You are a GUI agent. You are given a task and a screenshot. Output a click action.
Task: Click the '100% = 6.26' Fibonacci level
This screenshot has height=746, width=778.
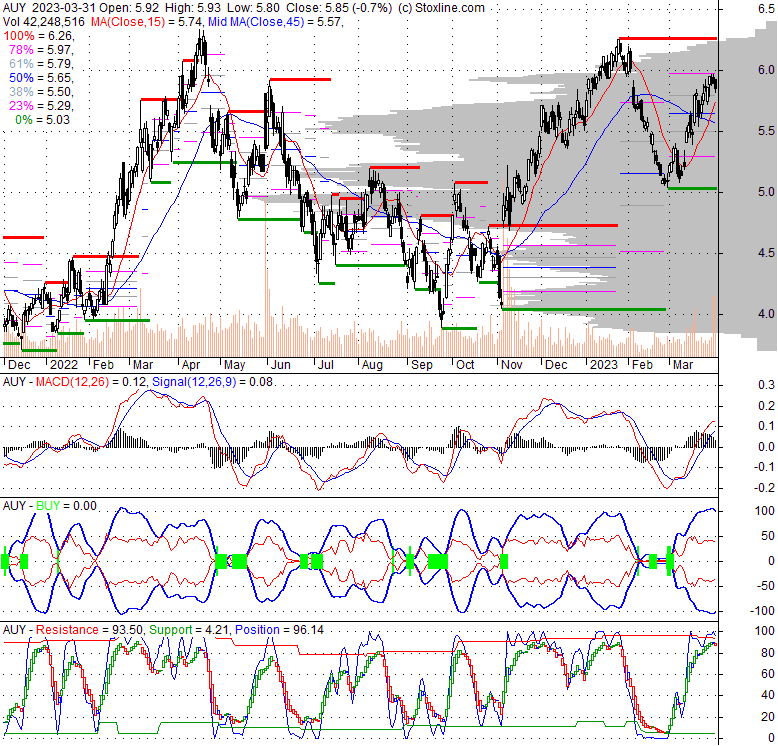coord(39,36)
